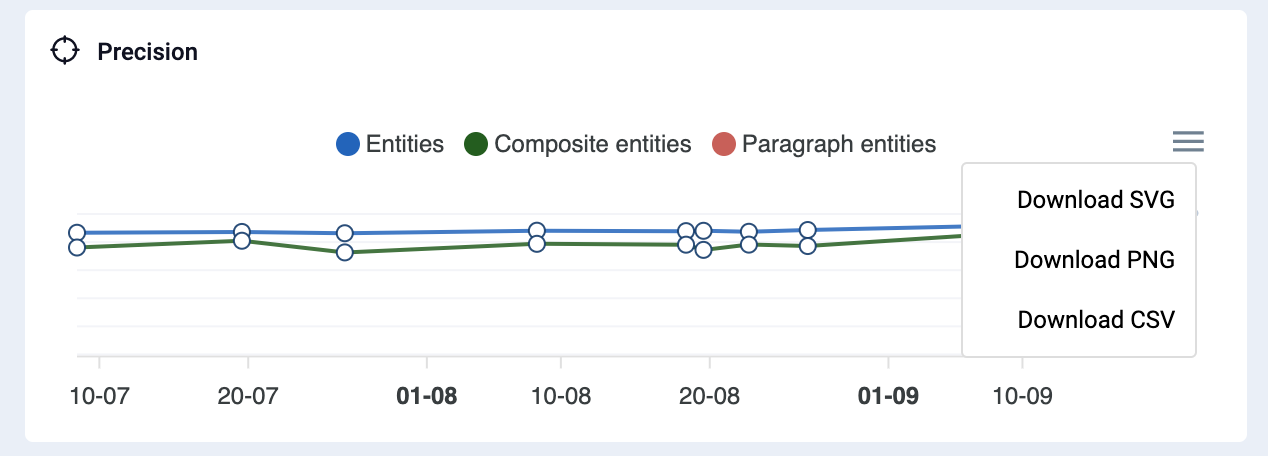Click the 10-09 axis label
Screen dimensions: 1268x456
[x=1022, y=396]
